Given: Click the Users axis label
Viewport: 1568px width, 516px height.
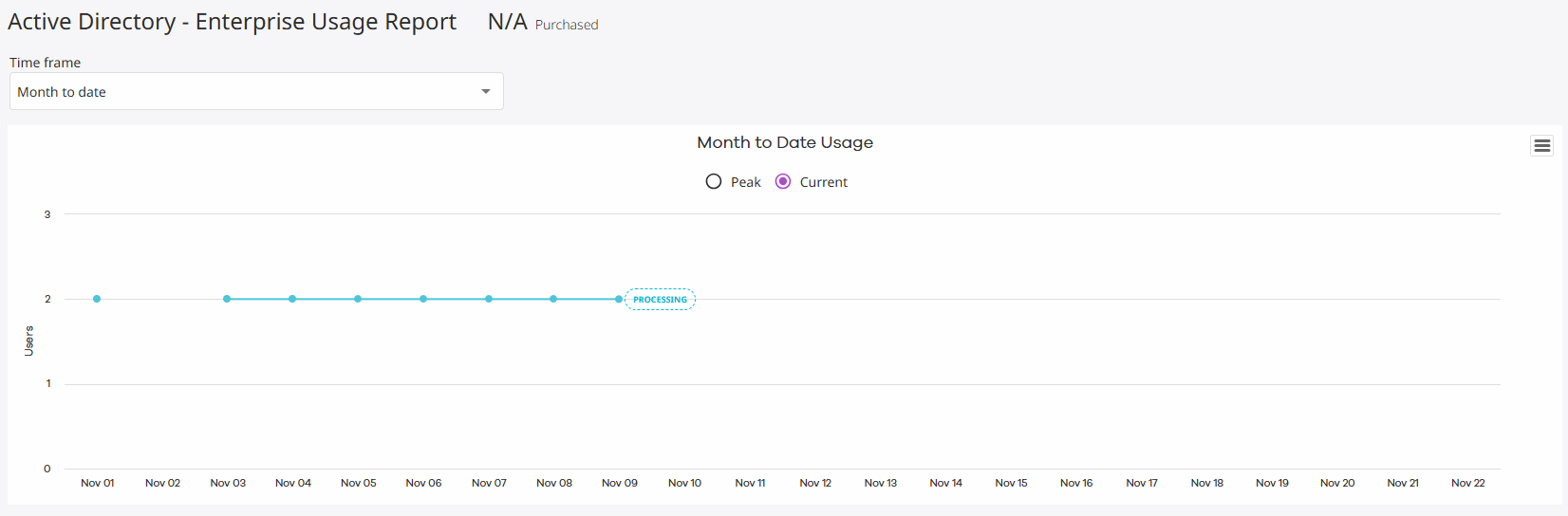Looking at the screenshot, I should 28,341.
